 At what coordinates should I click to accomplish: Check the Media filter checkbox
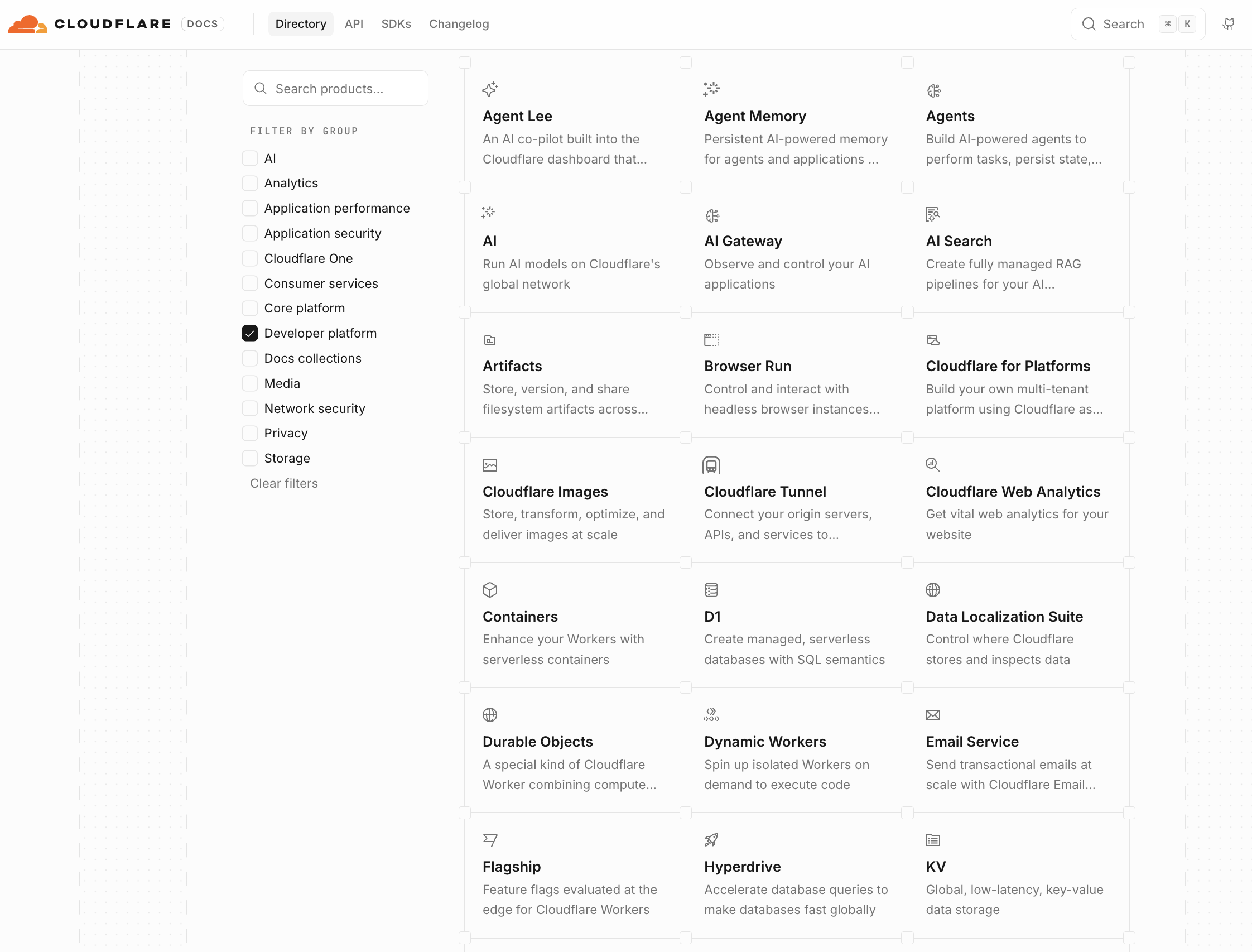(250, 383)
